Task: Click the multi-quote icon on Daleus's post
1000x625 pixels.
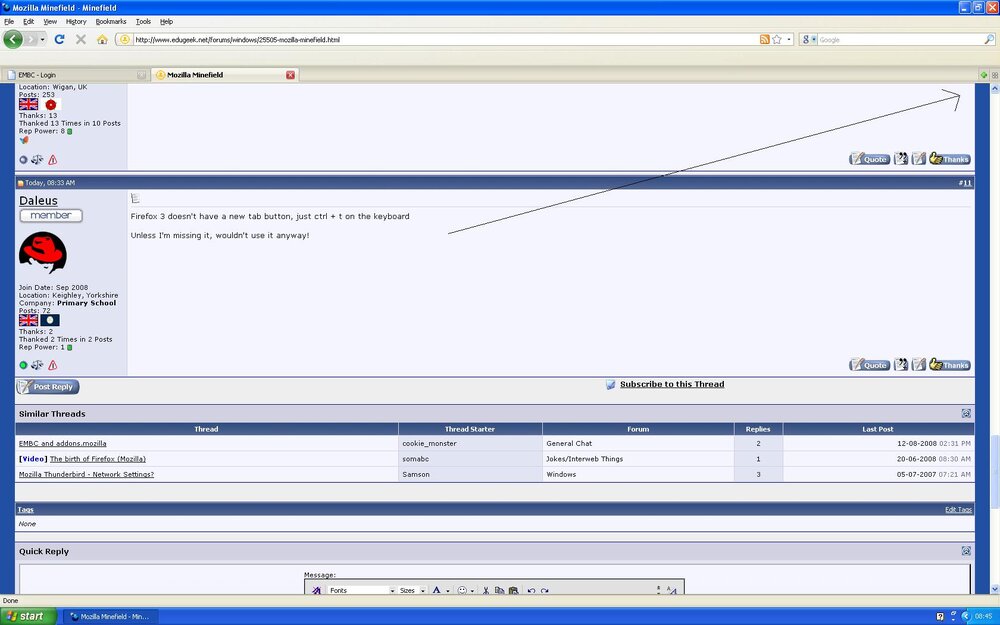Action: tap(901, 365)
